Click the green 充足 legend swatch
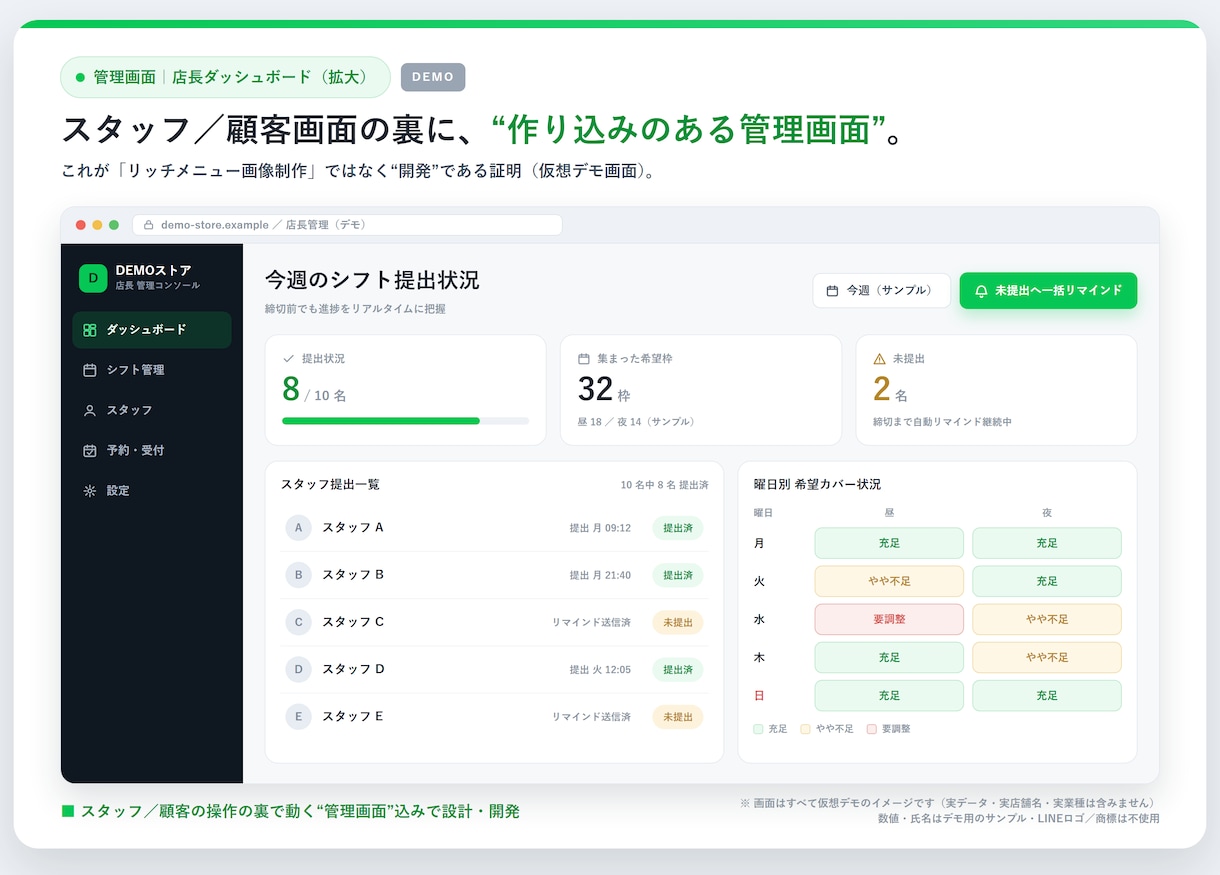 (759, 729)
